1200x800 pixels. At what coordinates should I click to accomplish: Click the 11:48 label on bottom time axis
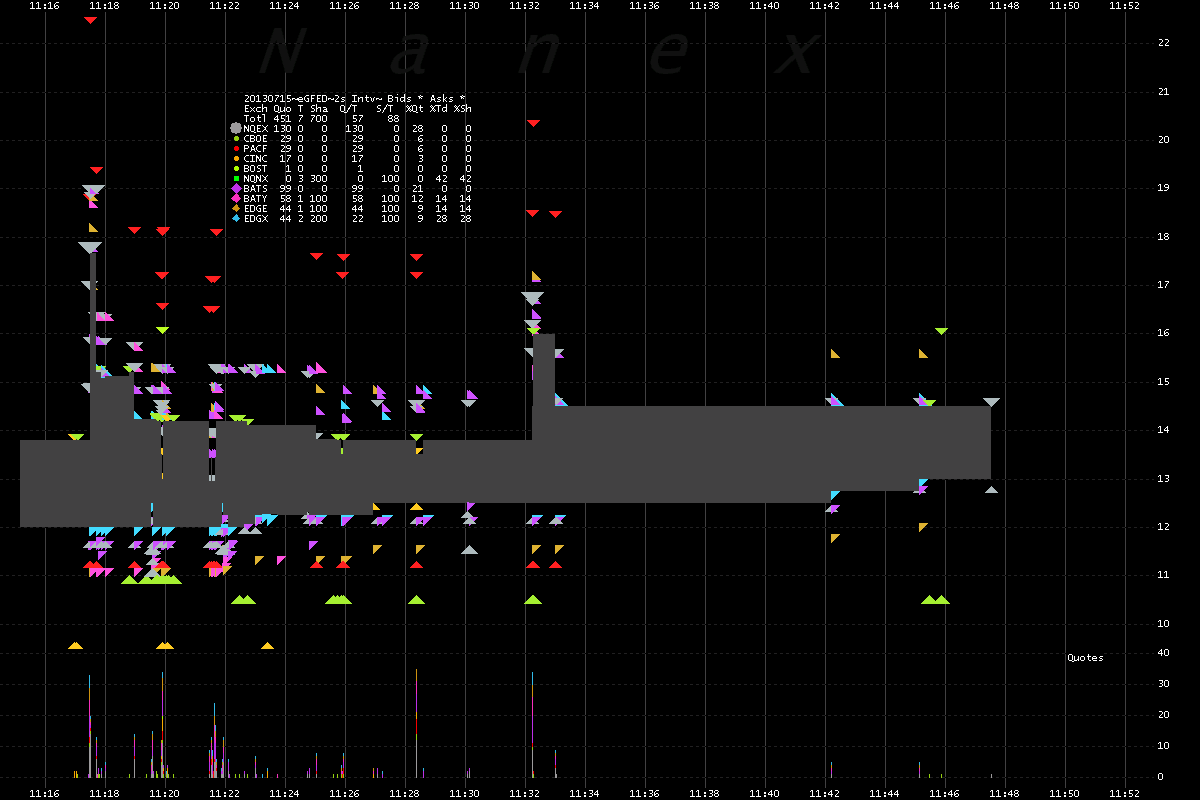(x=1004, y=793)
